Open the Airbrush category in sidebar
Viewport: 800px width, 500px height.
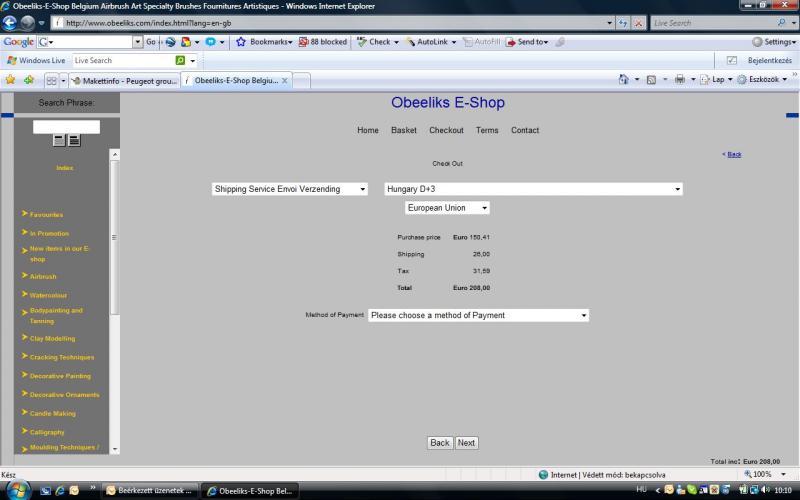(43, 276)
